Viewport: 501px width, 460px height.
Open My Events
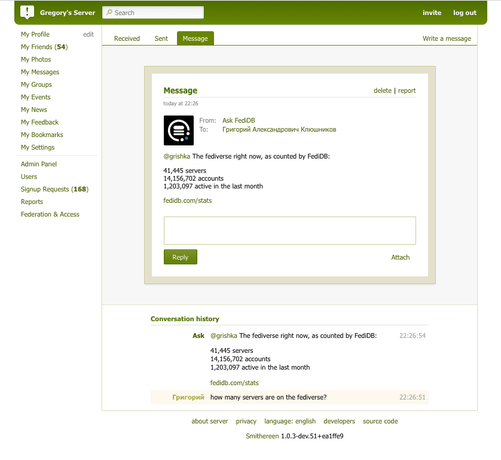click(x=36, y=97)
